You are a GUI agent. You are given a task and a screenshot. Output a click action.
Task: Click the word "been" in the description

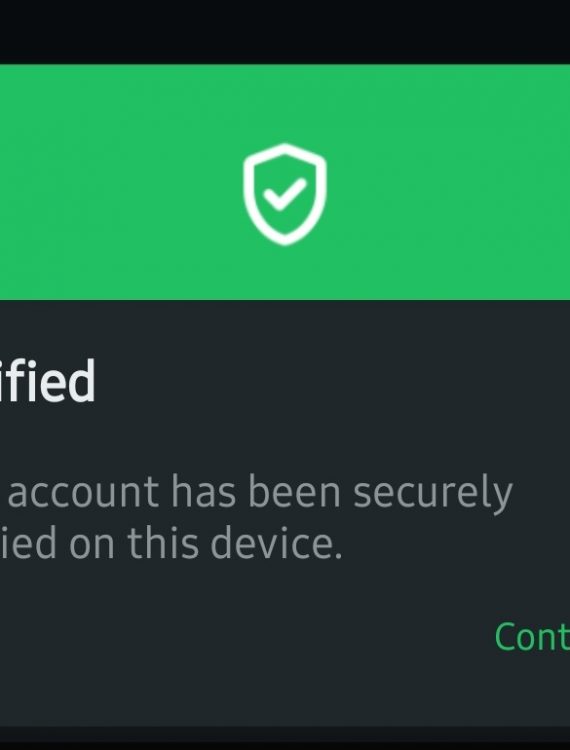click(x=295, y=491)
